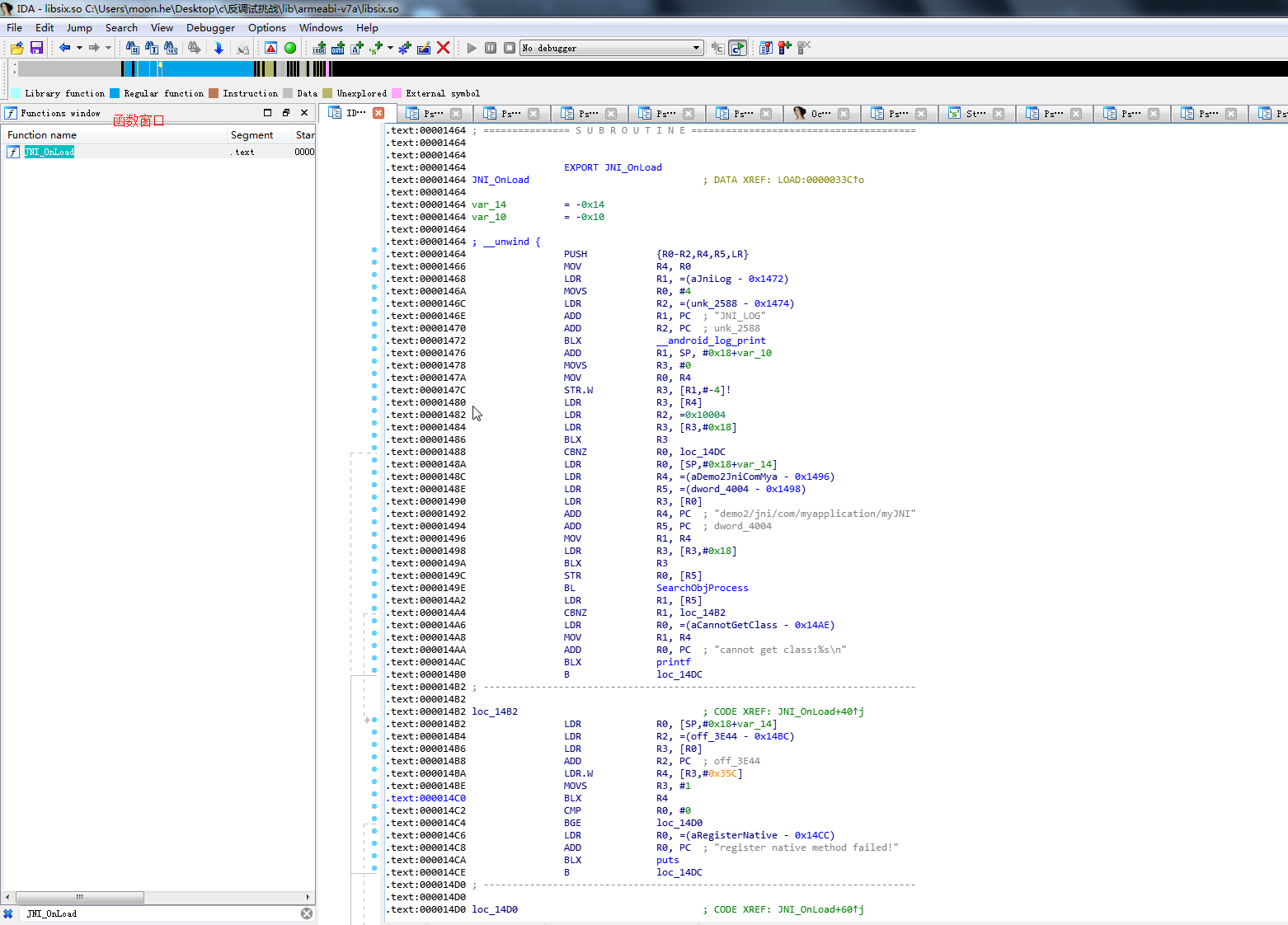1288x925 pixels.
Task: Open the Search menu
Action: (x=121, y=27)
